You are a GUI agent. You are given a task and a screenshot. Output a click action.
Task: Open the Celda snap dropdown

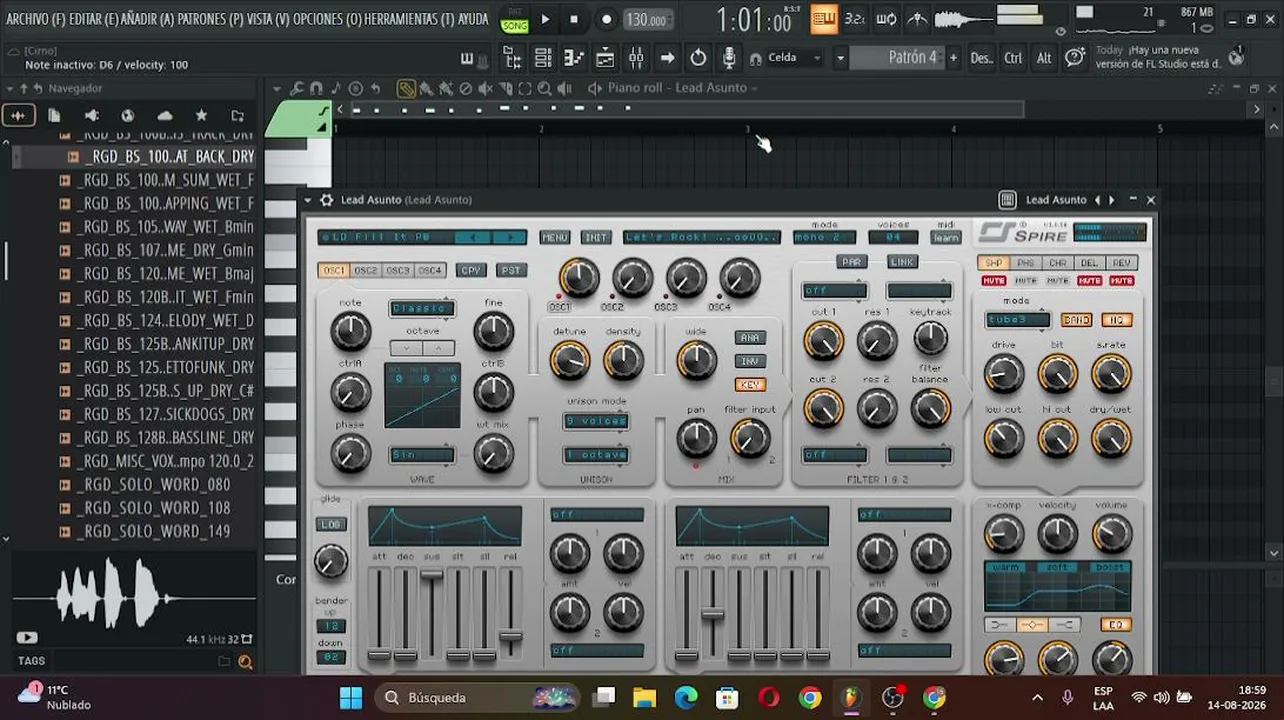click(795, 58)
